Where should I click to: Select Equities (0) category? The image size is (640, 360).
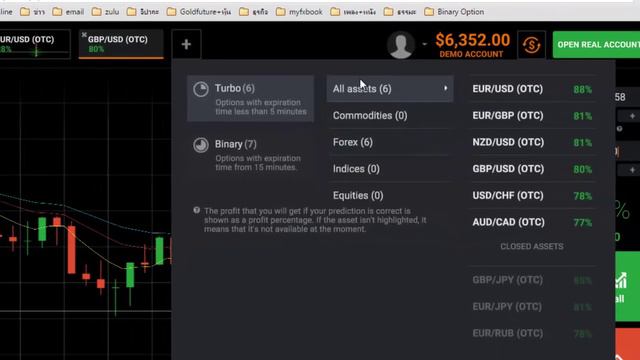(x=390, y=196)
